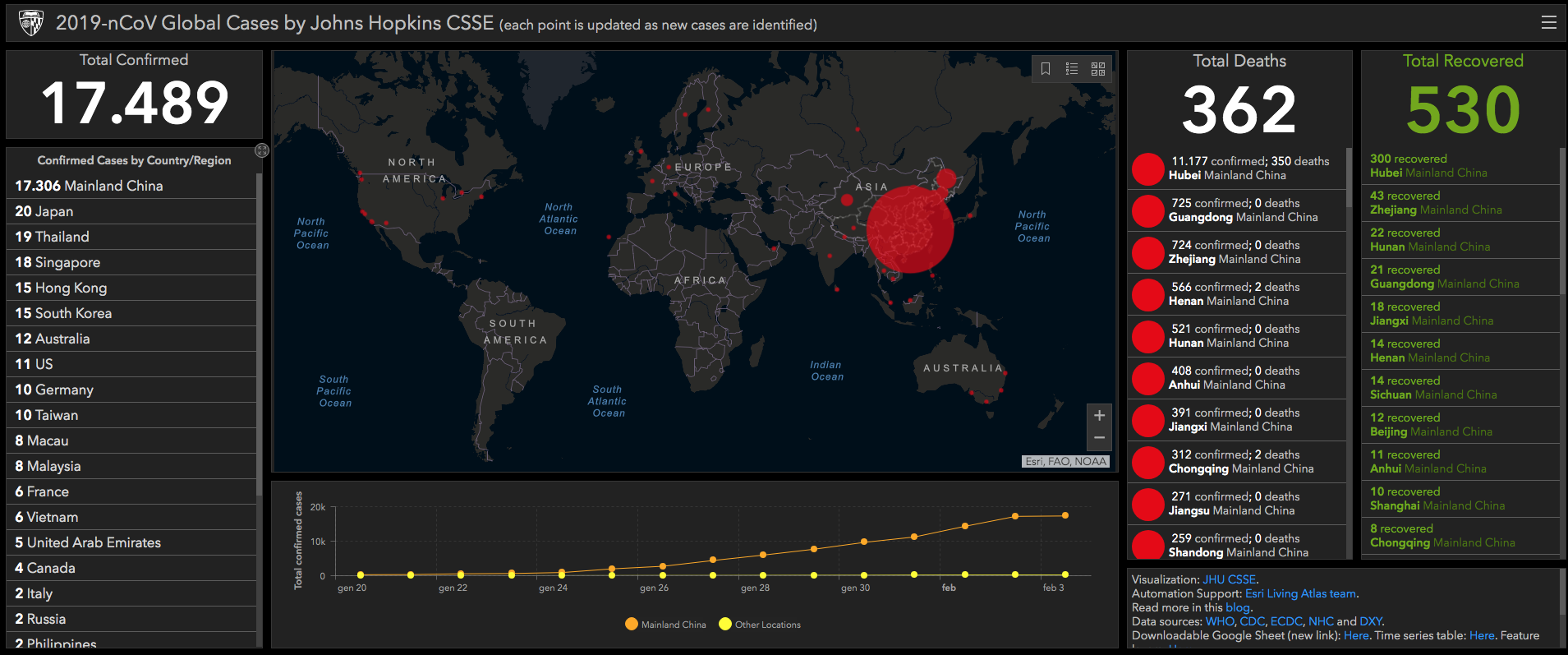Image resolution: width=1568 pixels, height=655 pixels.
Task: Select the Sichuan 14 recovered row
Action: [1460, 388]
